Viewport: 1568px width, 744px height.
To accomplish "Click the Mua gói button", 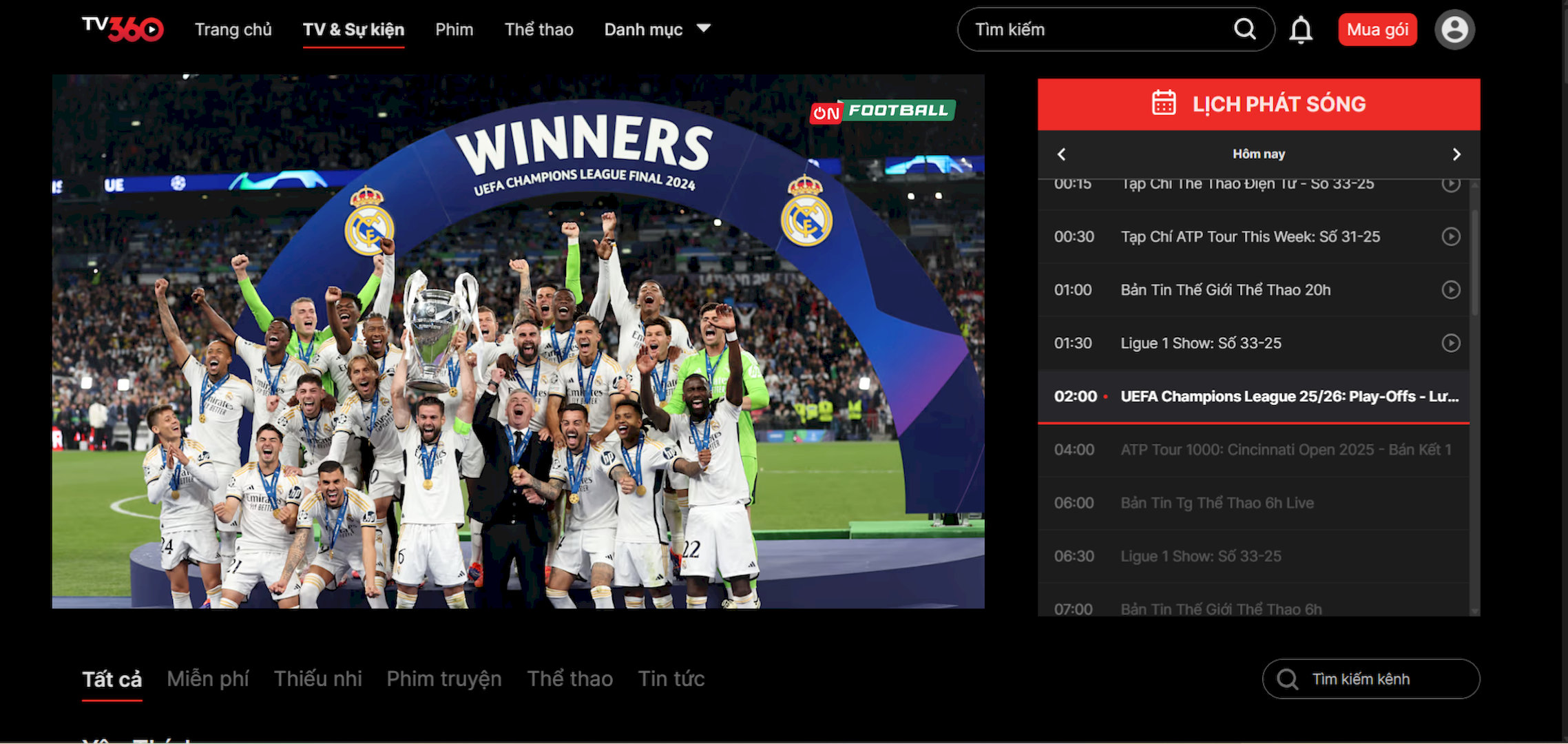I will pyautogui.click(x=1377, y=30).
